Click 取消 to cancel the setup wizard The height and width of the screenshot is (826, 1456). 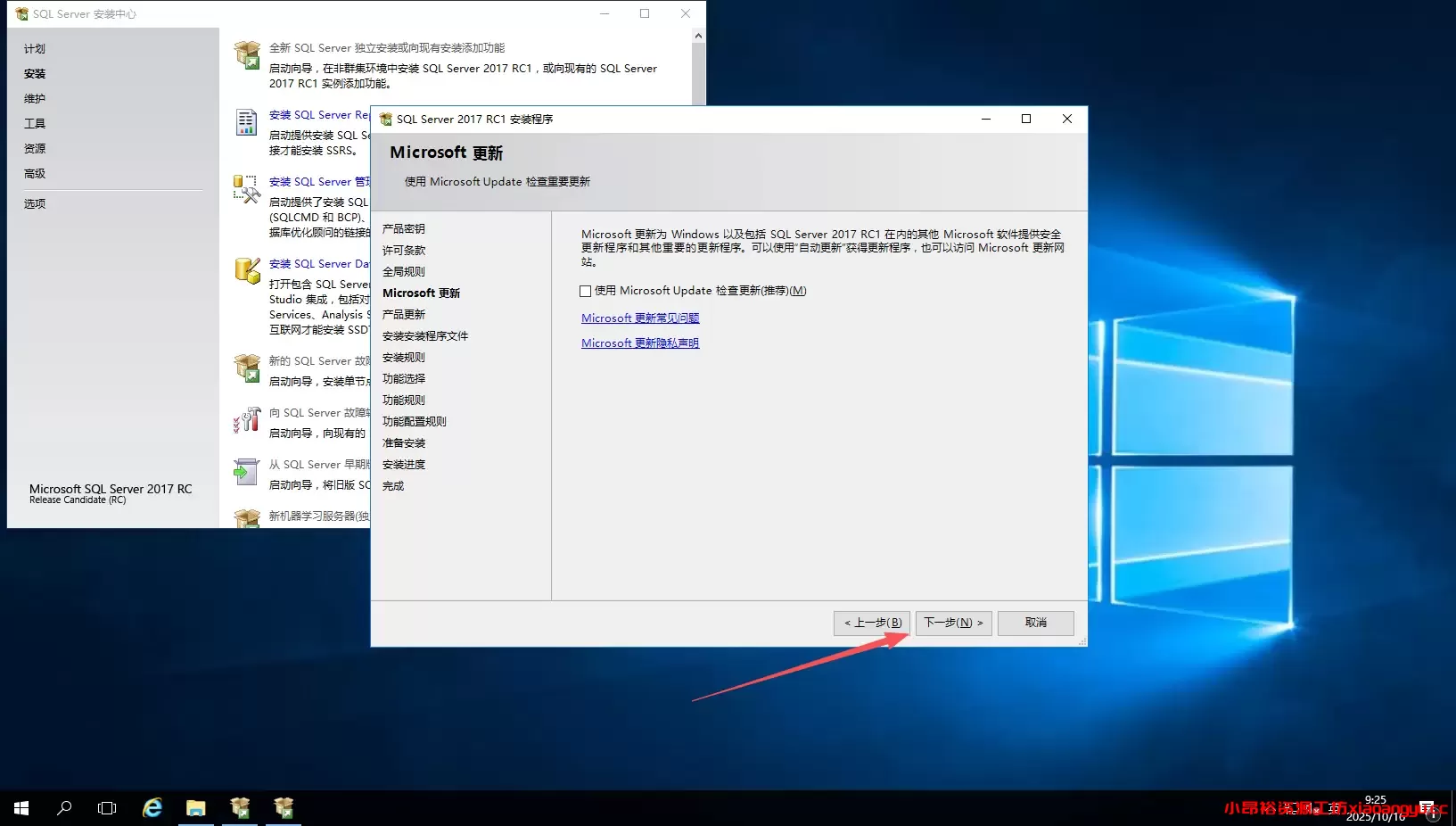pos(1035,623)
